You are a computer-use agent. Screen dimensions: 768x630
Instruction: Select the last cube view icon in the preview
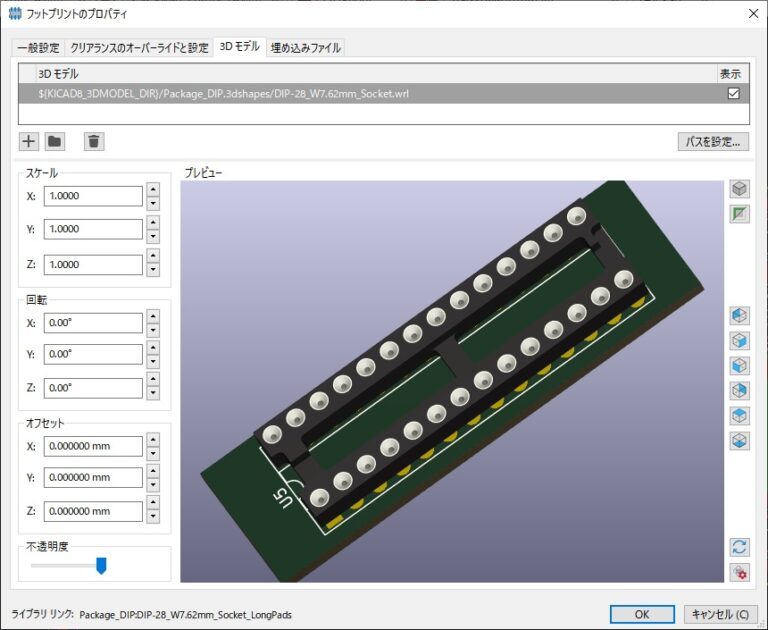(740, 441)
